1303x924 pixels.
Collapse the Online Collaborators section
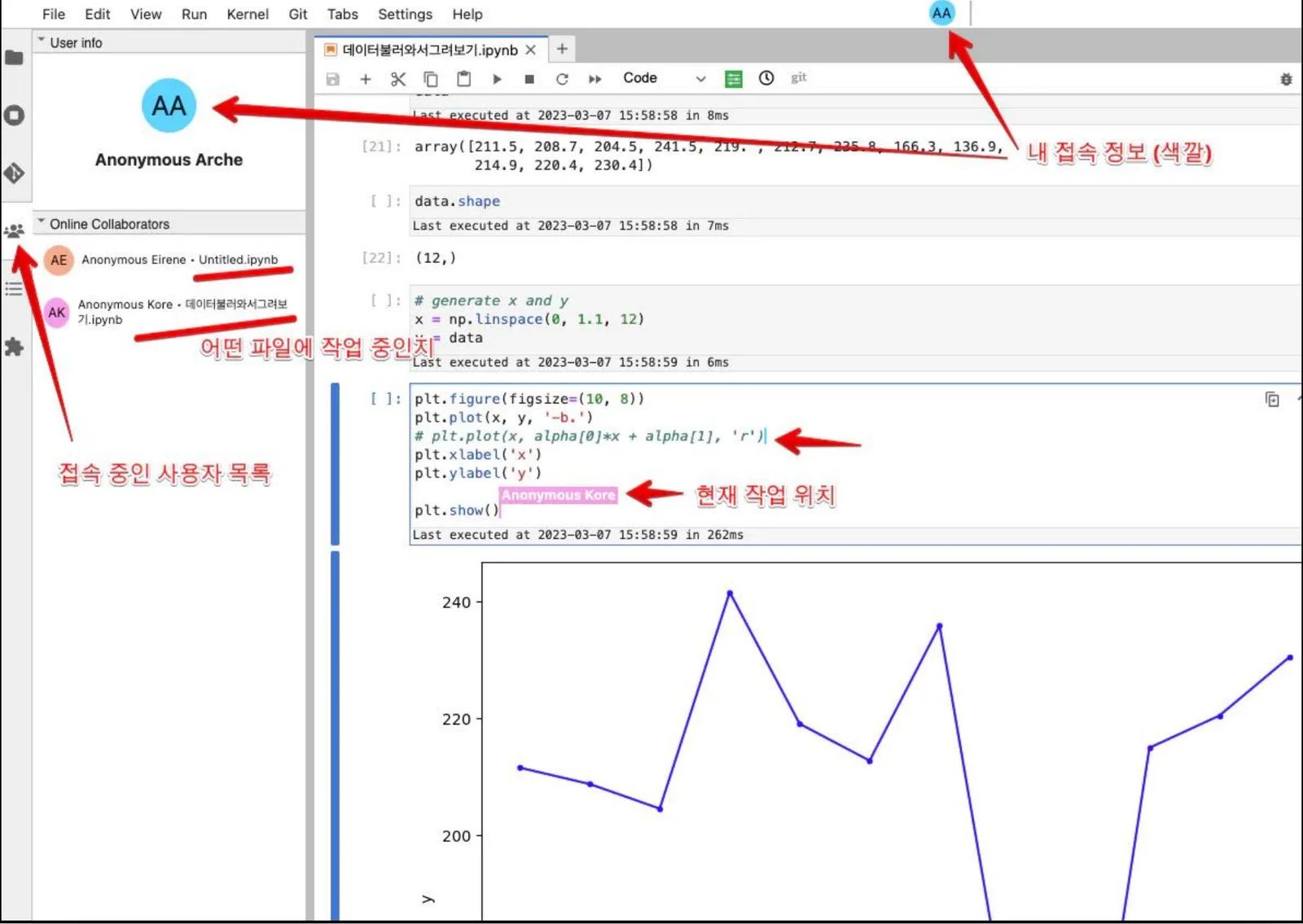(169, 224)
